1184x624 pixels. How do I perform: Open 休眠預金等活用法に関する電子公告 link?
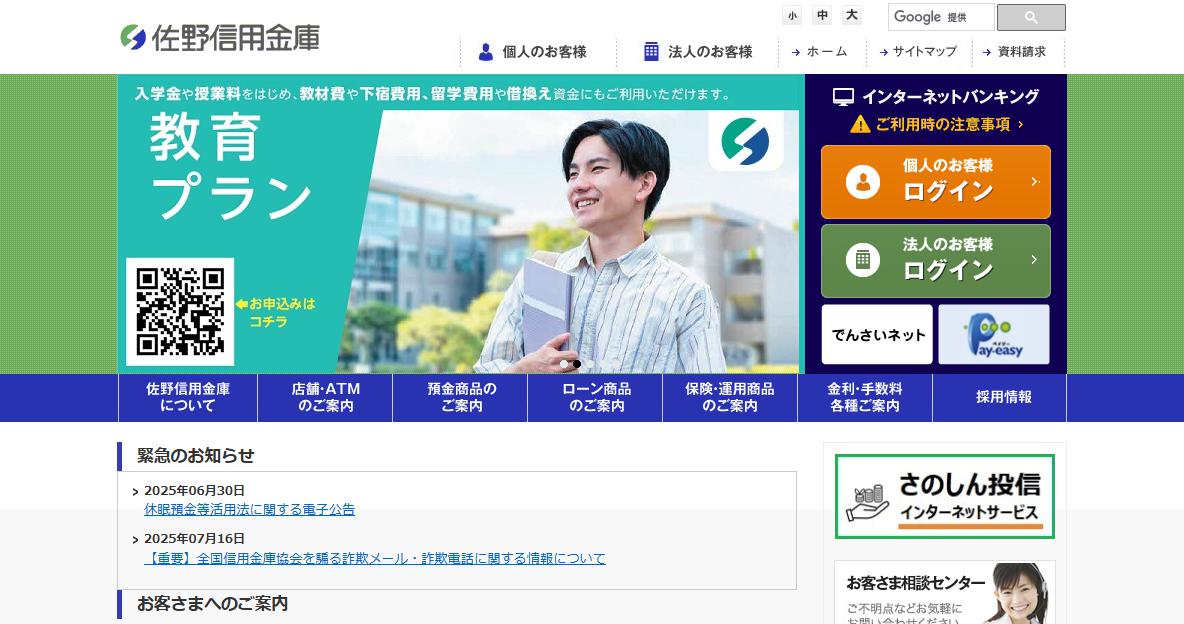pos(249,510)
